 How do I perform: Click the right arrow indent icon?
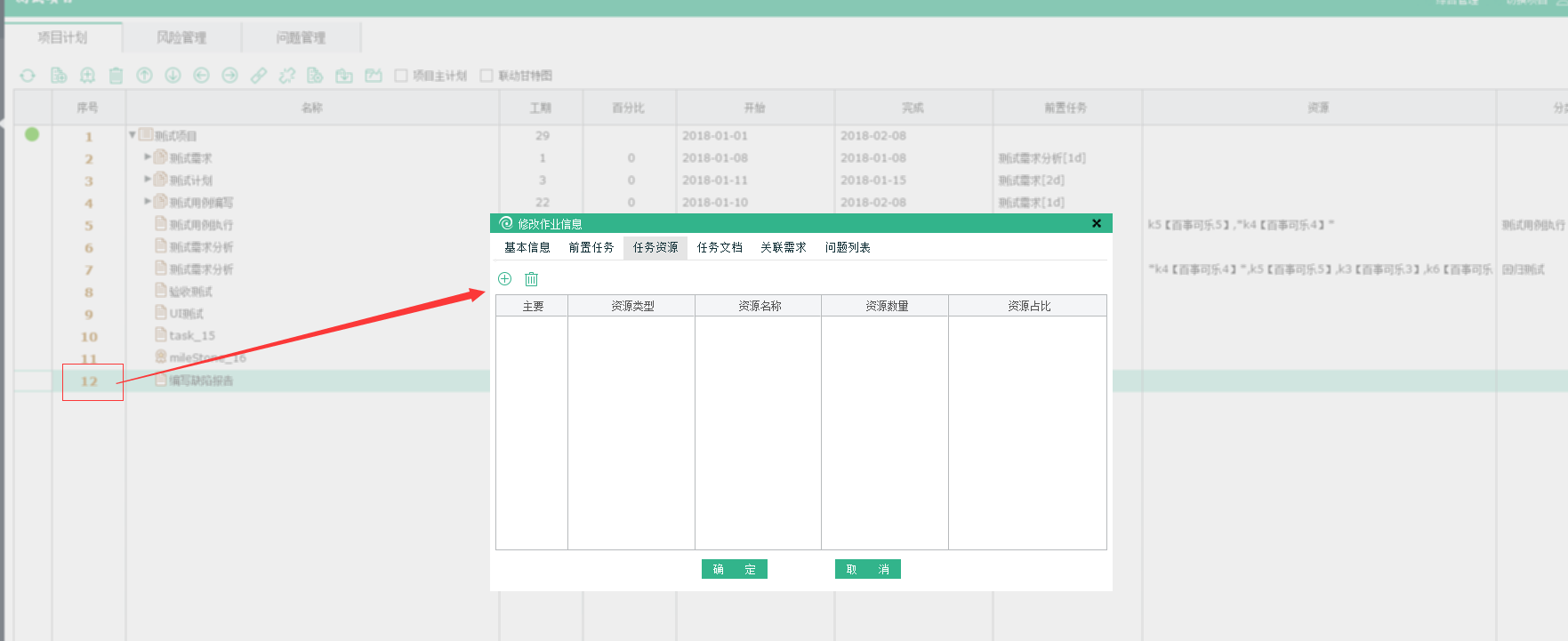pos(229,76)
